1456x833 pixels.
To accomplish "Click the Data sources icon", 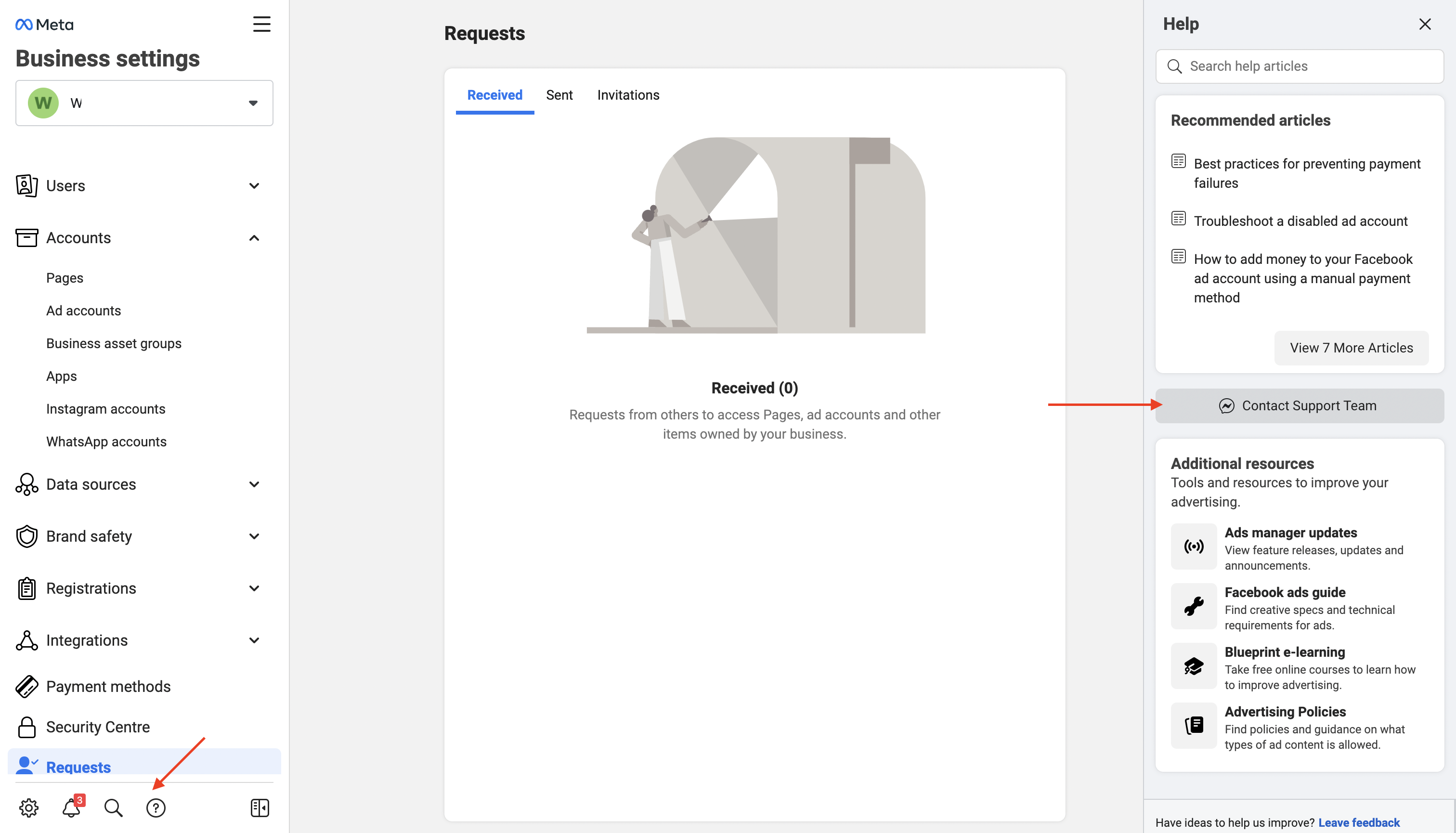I will tap(27, 484).
